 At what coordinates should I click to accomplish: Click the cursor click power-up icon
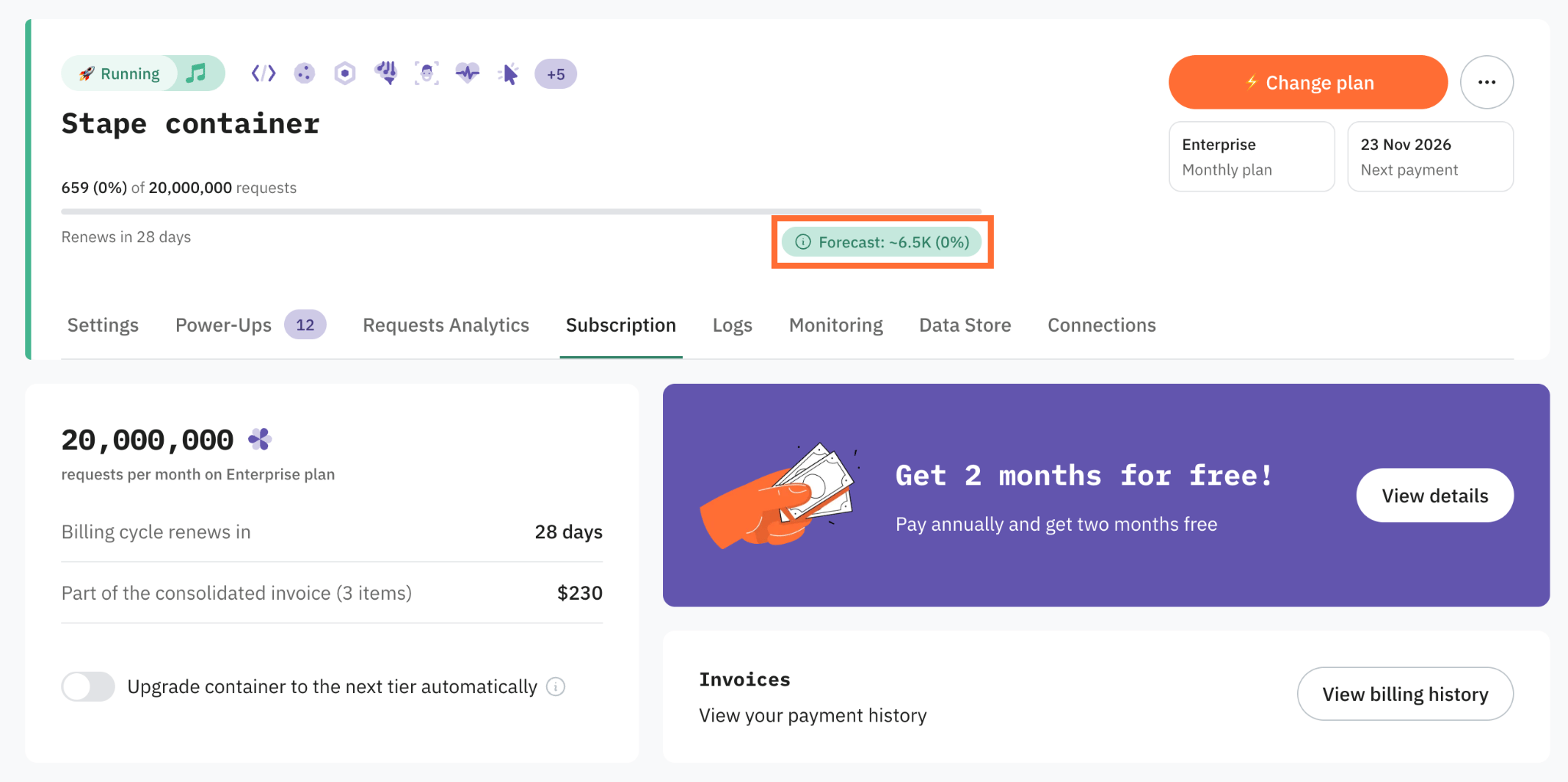508,74
